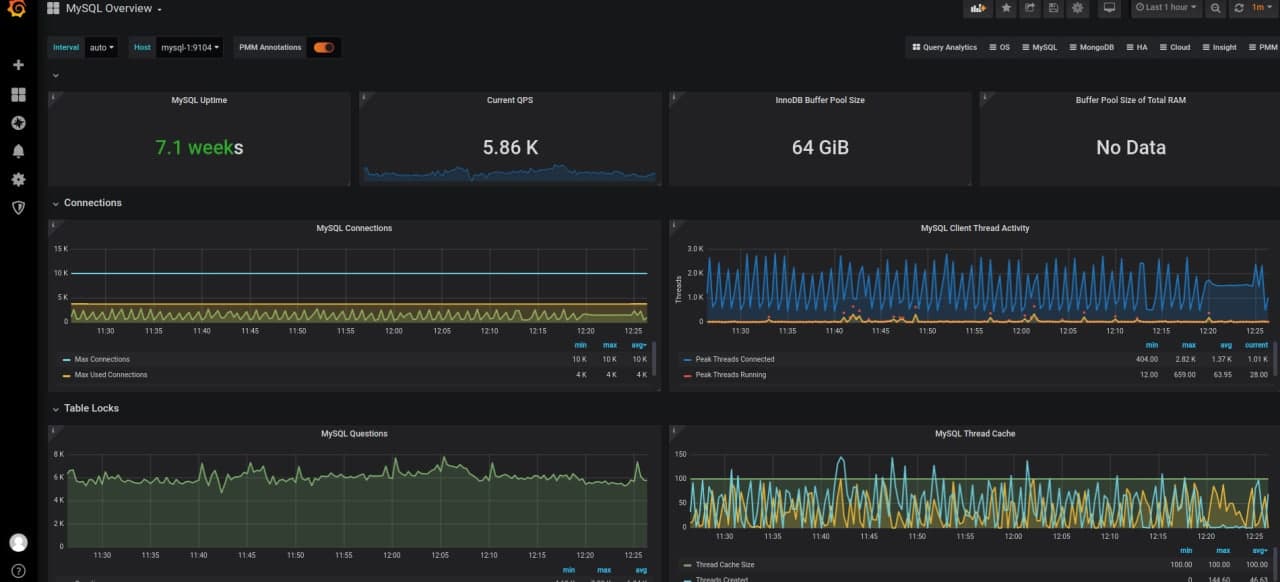This screenshot has width=1280, height=582.
Task: Click the MySQL Client Thread Activity title
Action: (975, 228)
